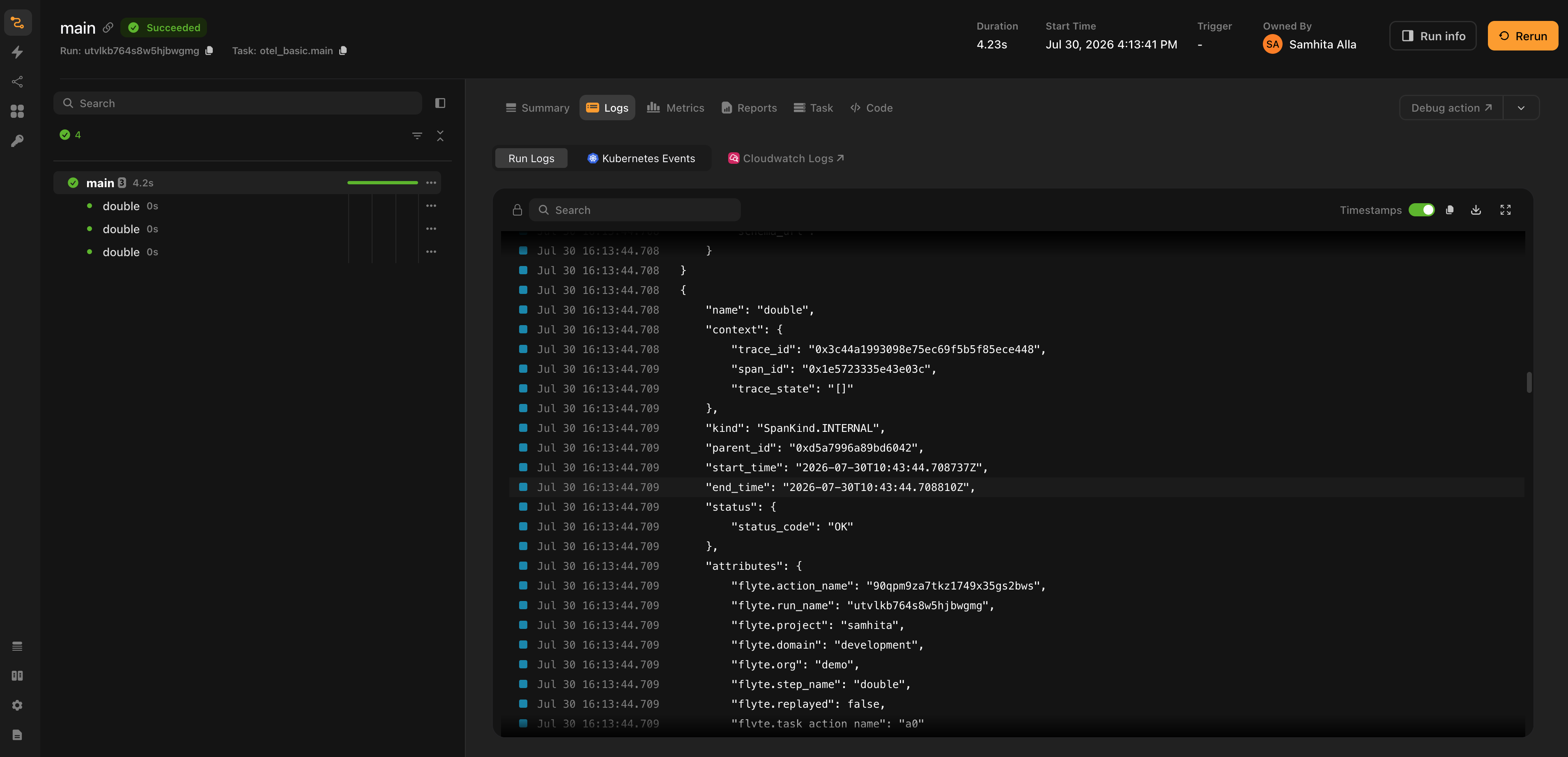
Task: Open the lightning bolt sidebar icon
Action: (x=18, y=52)
